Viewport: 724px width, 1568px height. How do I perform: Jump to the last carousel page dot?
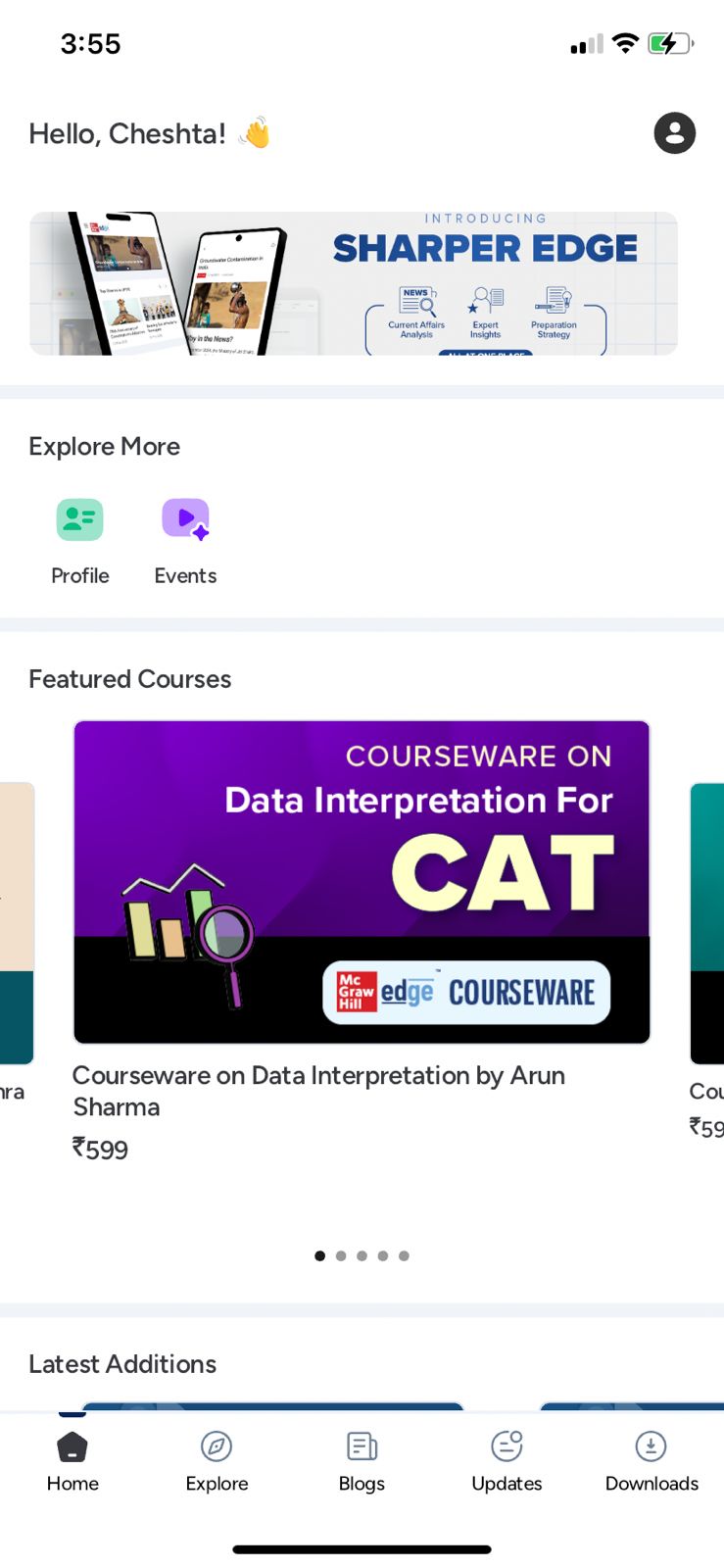(404, 1255)
